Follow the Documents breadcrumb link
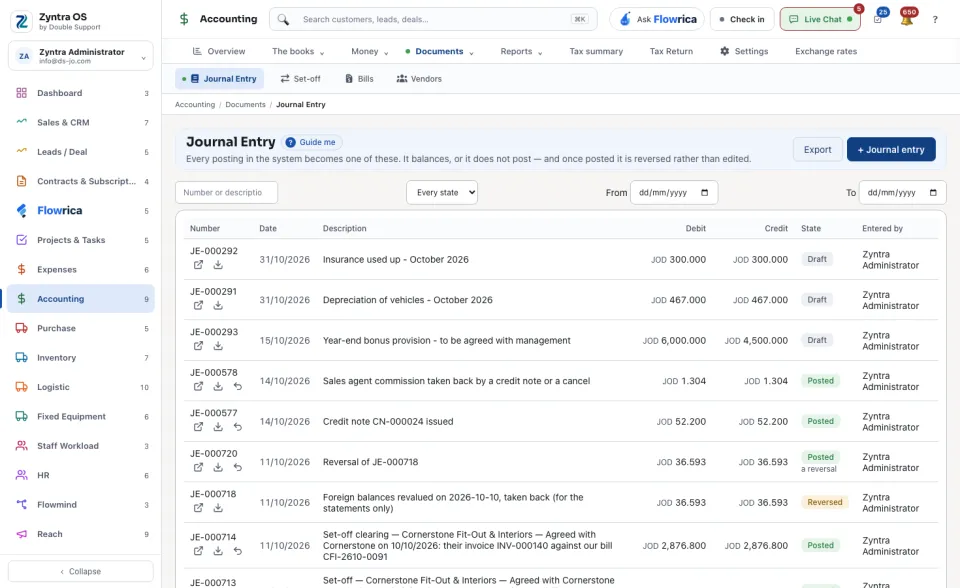 (x=246, y=105)
